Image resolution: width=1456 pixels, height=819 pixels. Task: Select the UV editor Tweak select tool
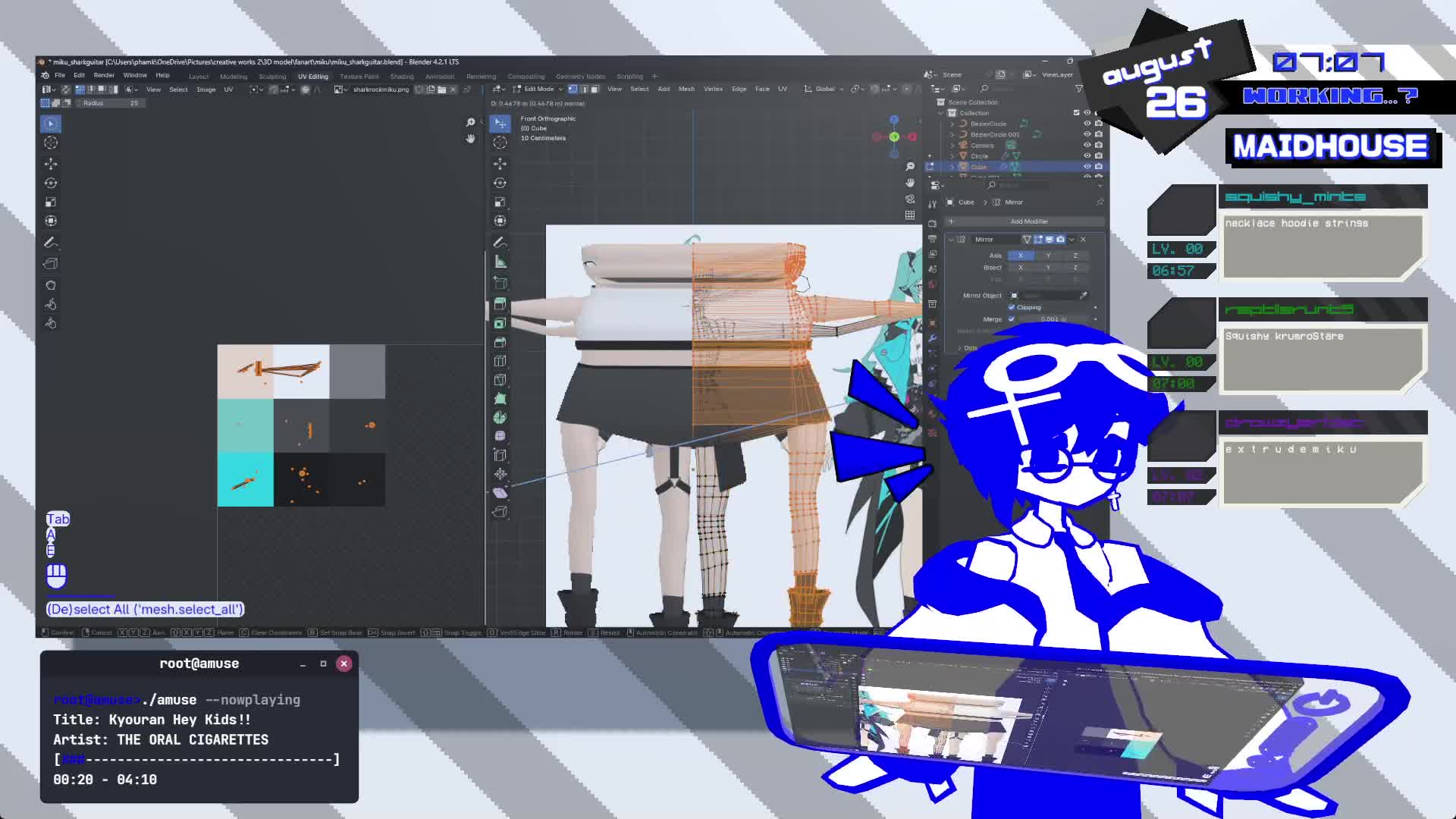click(x=51, y=124)
